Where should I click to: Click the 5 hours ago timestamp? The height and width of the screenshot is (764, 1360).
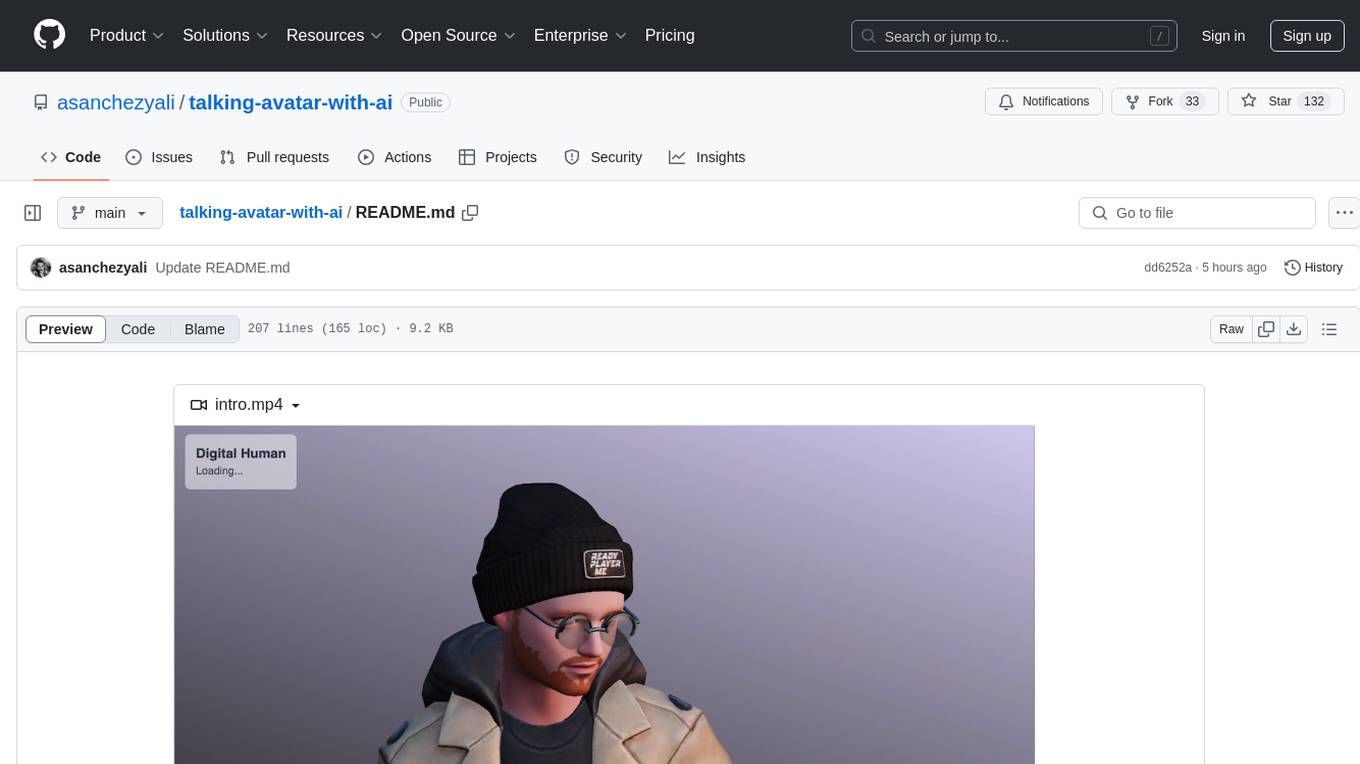[1233, 268]
